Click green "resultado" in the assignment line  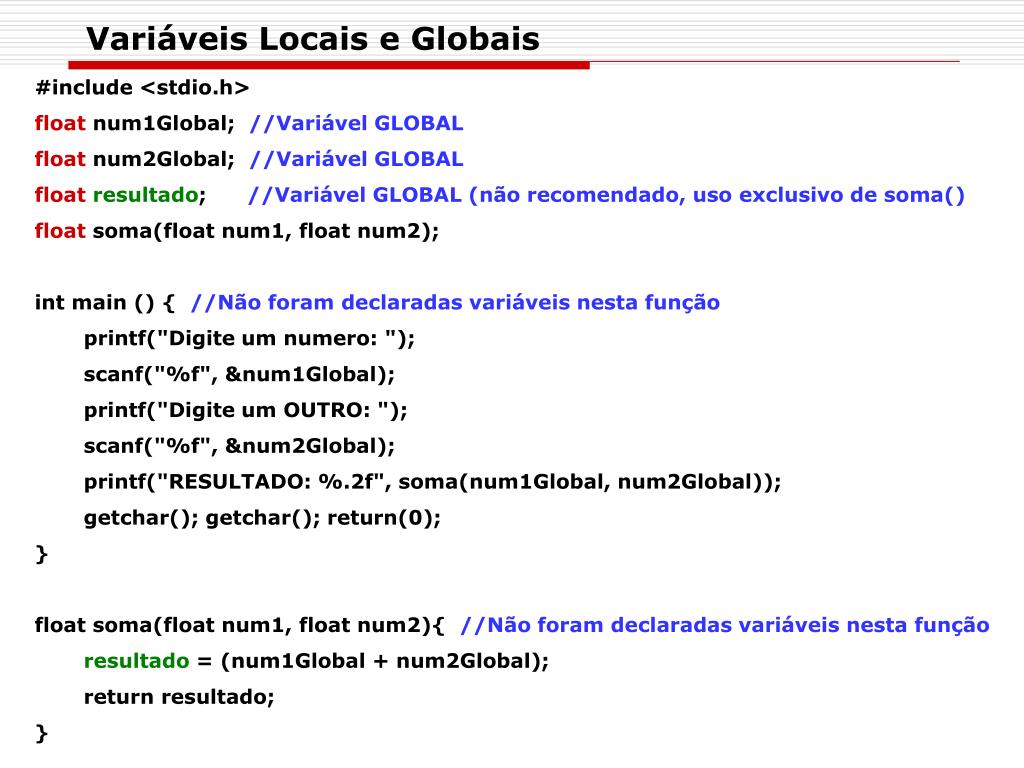tap(136, 661)
